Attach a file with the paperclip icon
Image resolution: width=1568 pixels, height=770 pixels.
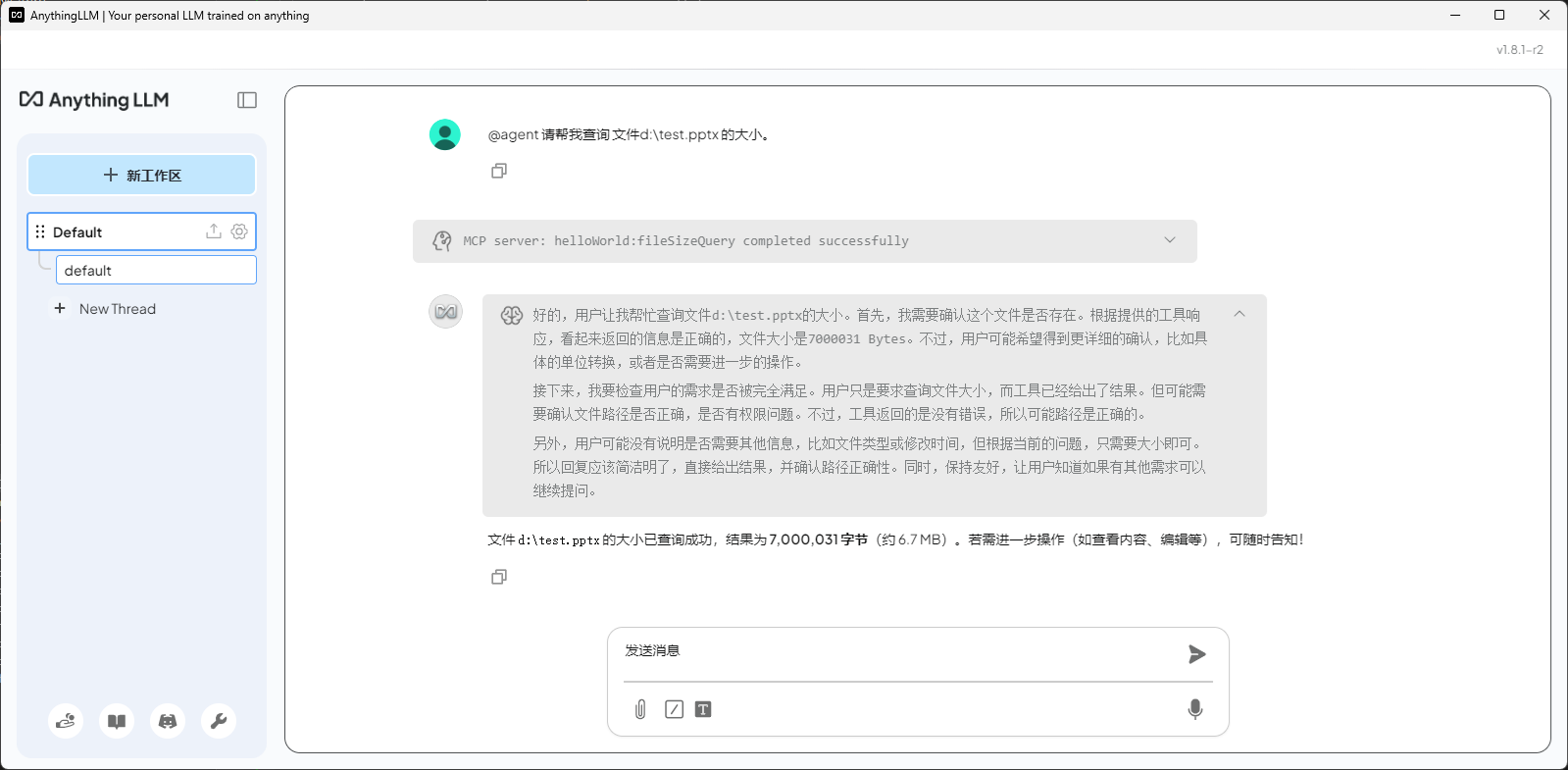[x=640, y=709]
